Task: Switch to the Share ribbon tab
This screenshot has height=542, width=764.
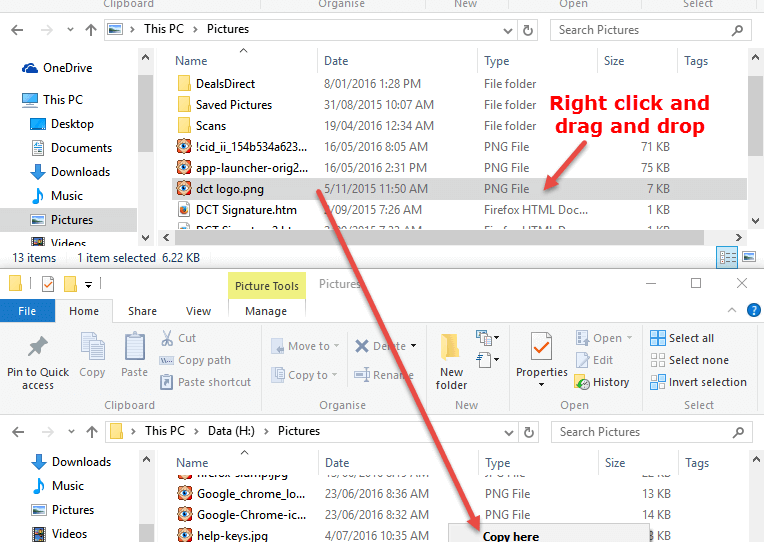Action: click(142, 311)
